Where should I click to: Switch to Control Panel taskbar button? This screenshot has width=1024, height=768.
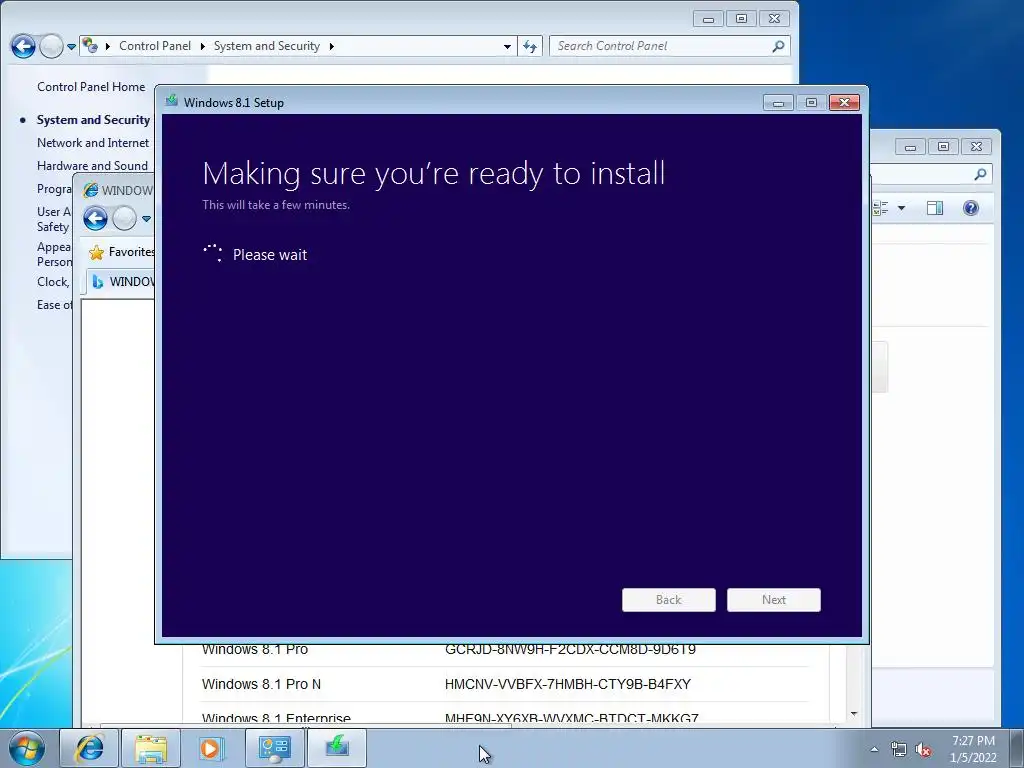click(x=275, y=748)
